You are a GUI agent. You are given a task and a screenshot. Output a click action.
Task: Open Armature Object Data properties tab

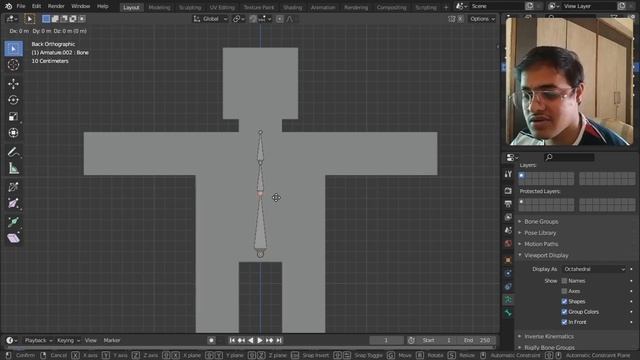coord(508,300)
